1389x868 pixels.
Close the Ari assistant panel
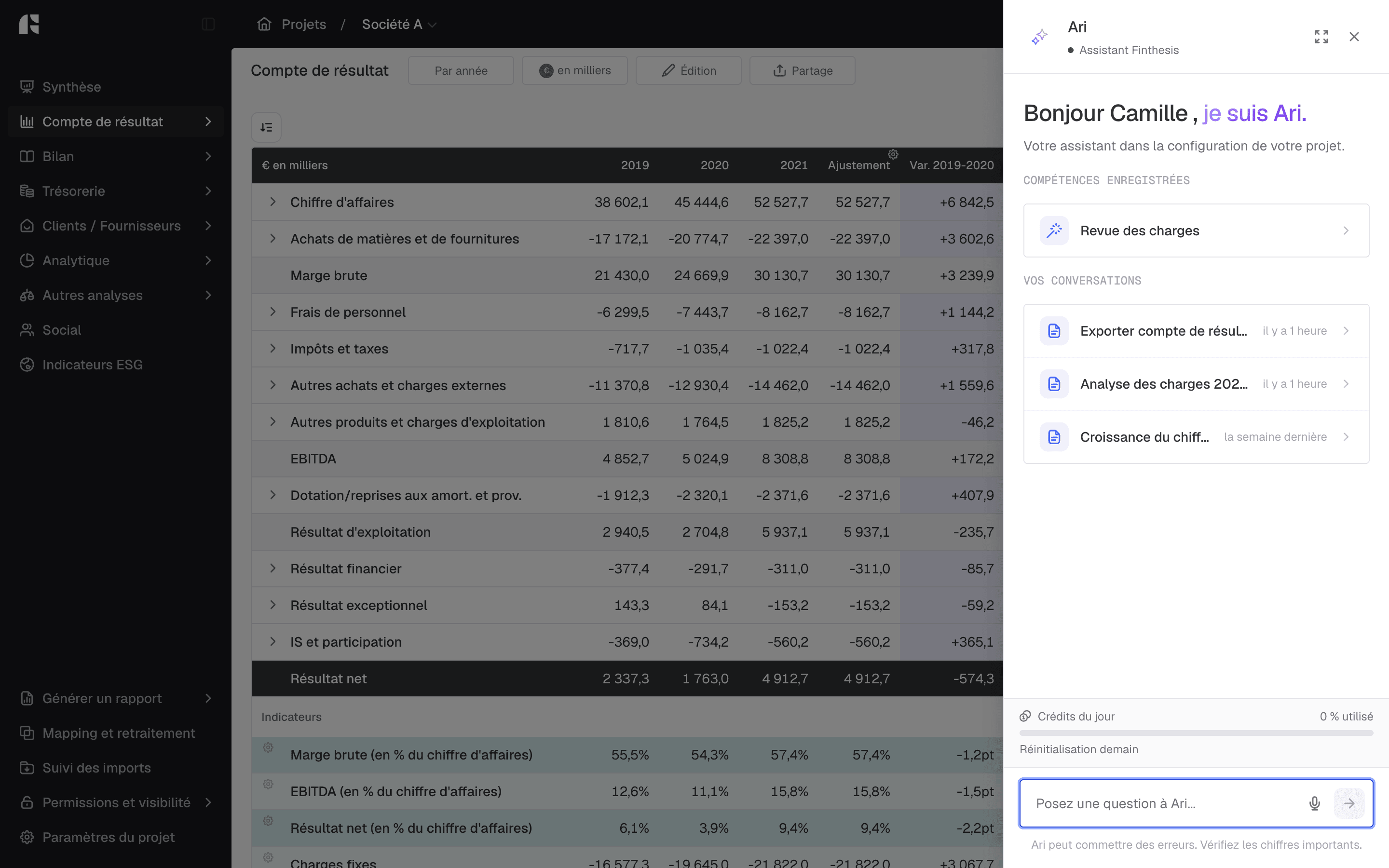click(x=1354, y=37)
